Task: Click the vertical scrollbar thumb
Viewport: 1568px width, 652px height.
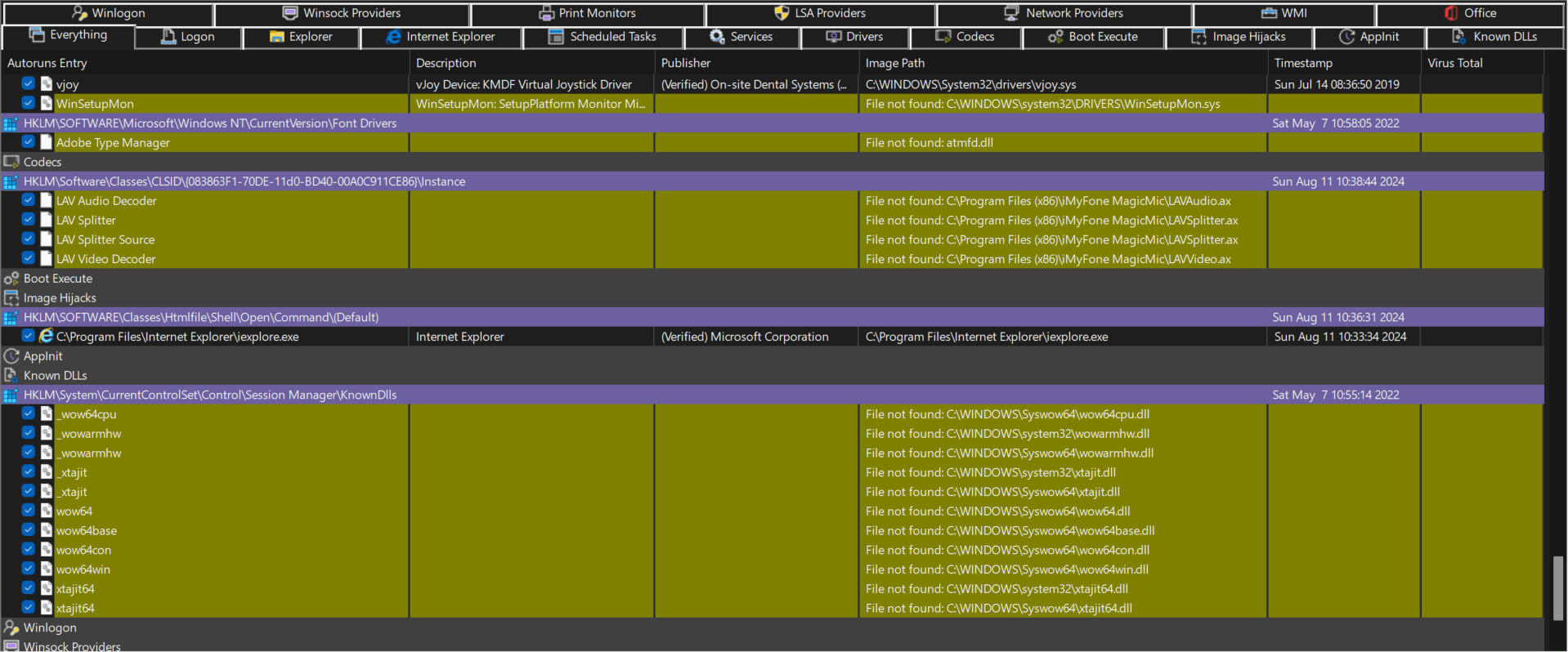Action: pos(1558,588)
